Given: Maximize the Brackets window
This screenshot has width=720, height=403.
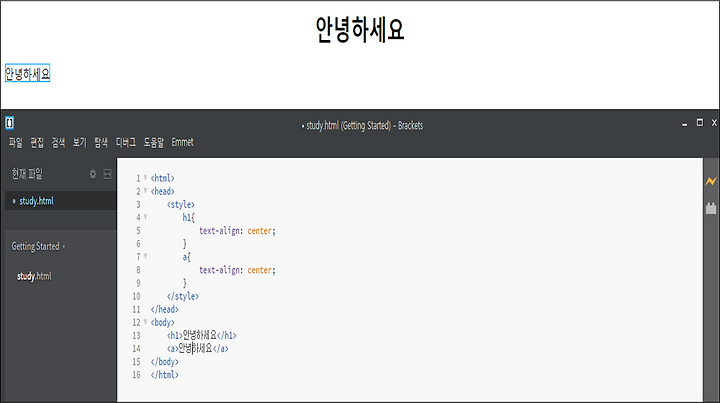Looking at the screenshot, I should point(700,123).
